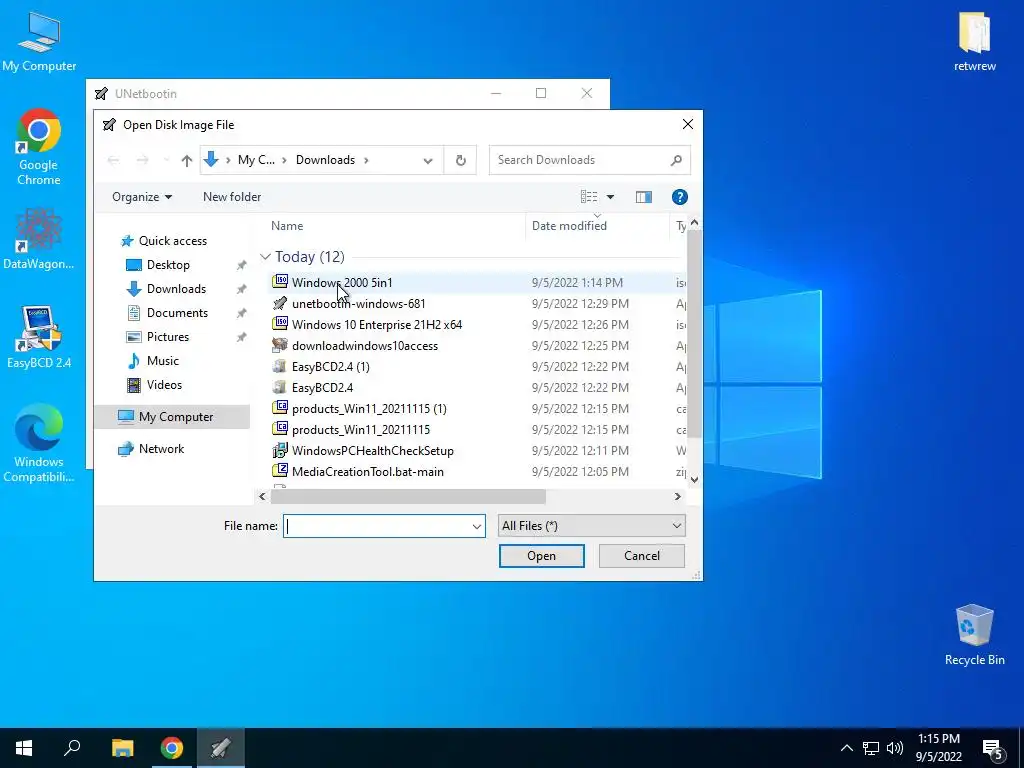1024x768 pixels.
Task: Select WindowsPCHealthCheckSetup file
Action: coord(477,451)
